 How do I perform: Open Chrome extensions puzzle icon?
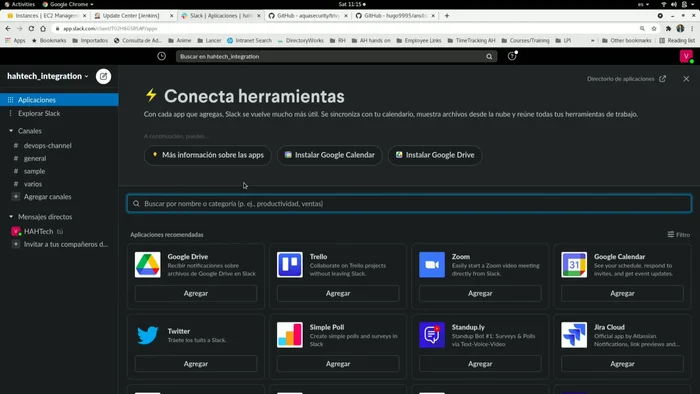(668, 29)
